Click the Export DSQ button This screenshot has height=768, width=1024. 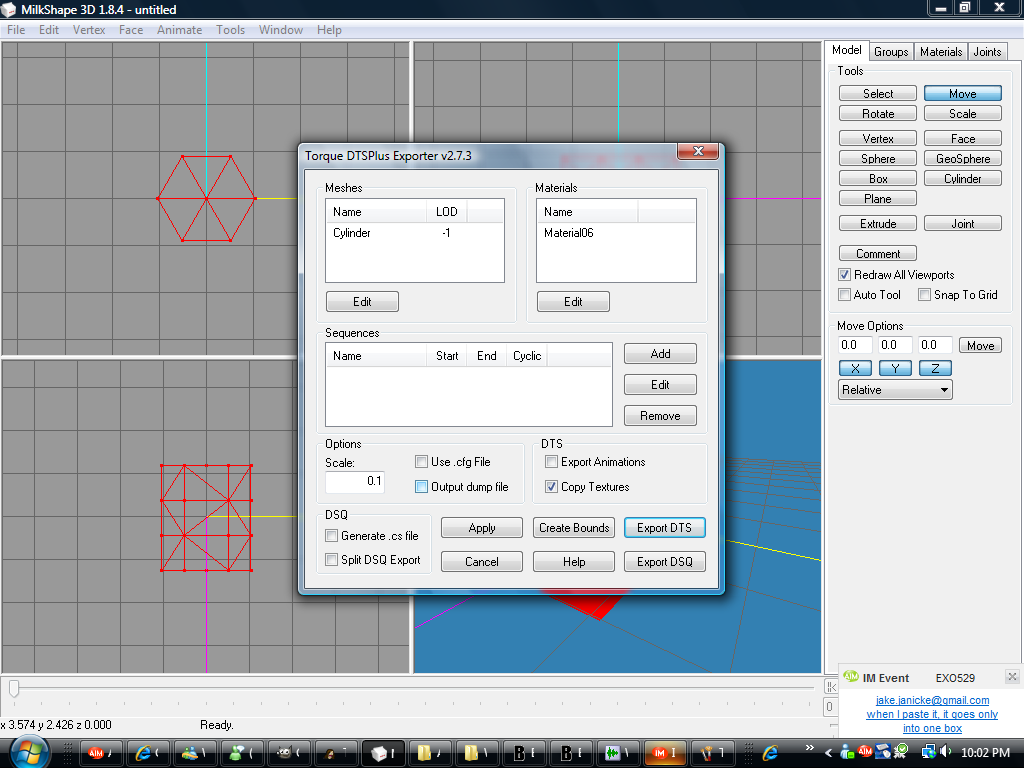664,562
